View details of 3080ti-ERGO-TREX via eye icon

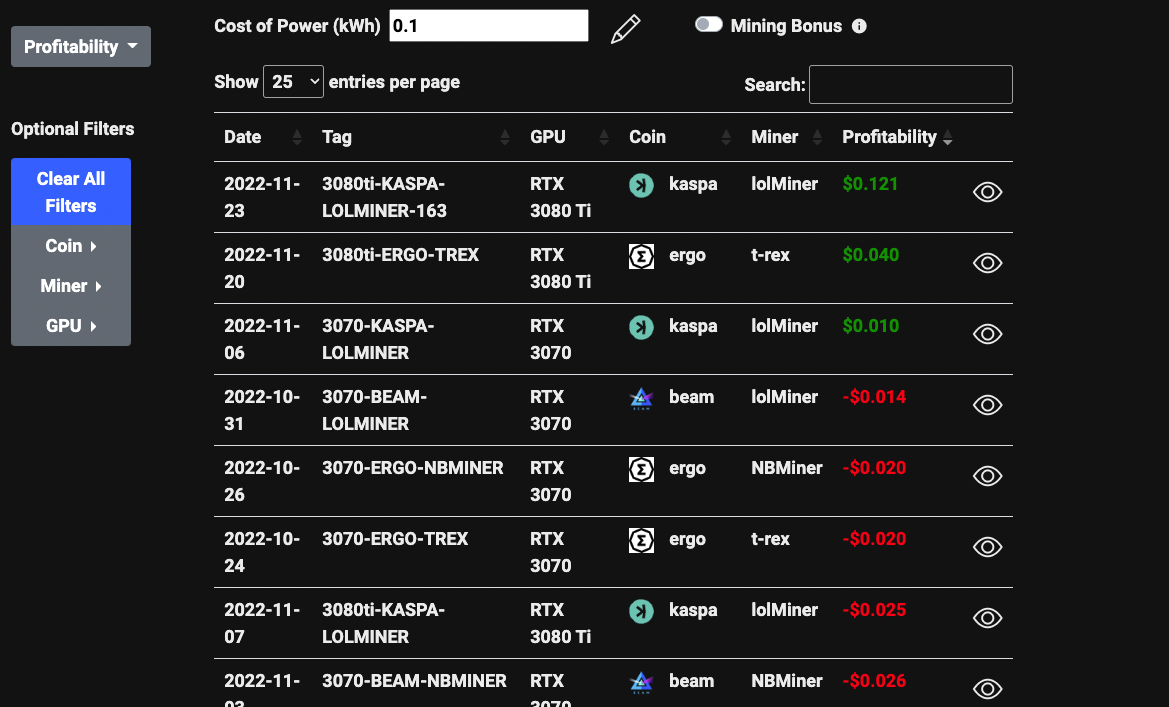point(987,263)
